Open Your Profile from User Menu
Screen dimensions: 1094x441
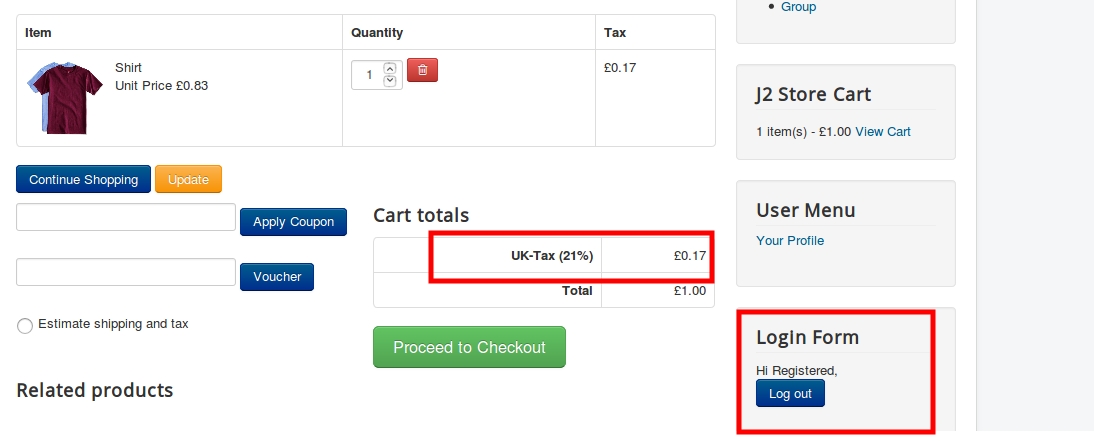tap(790, 241)
